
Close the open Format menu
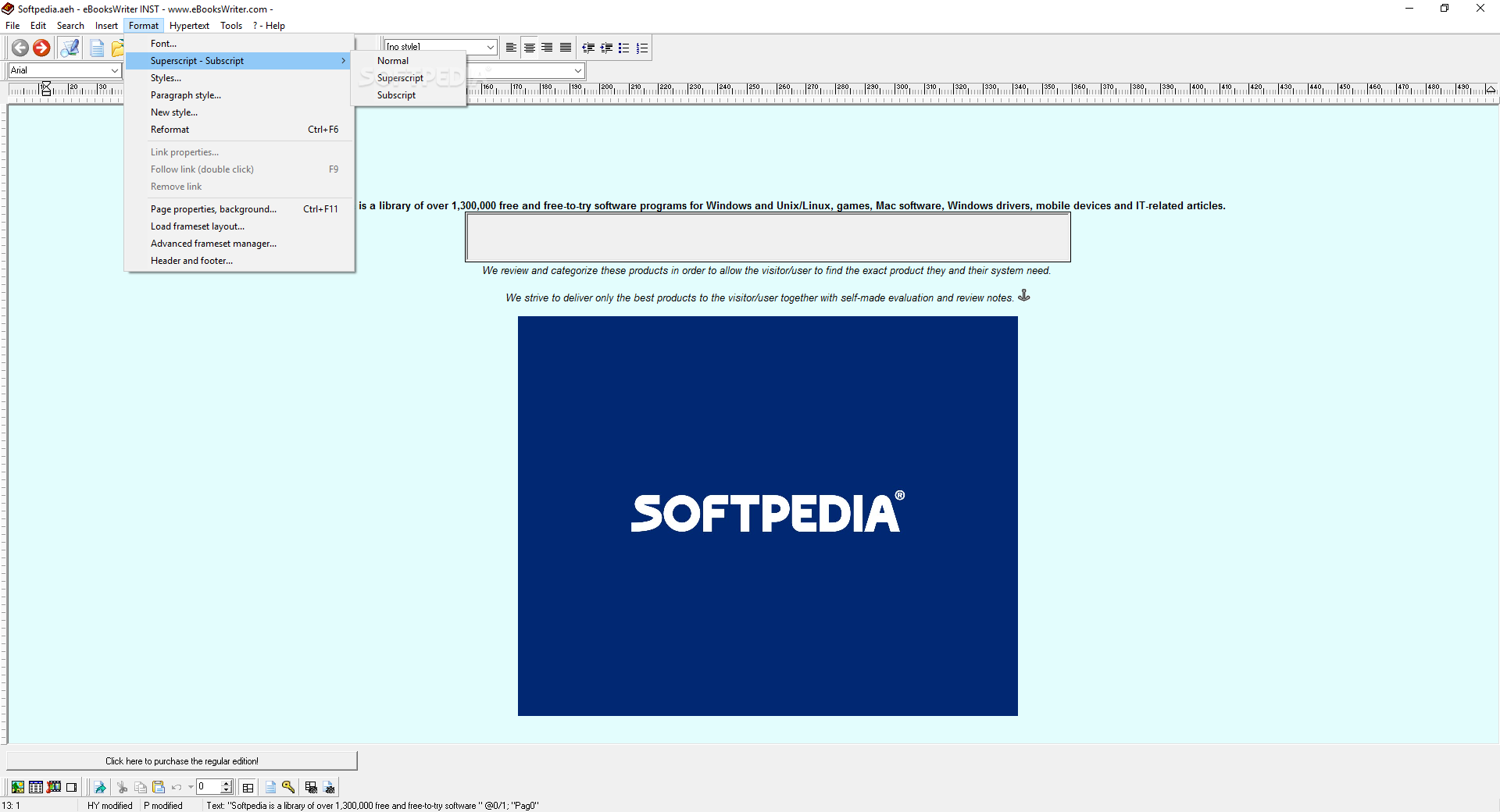(x=144, y=26)
